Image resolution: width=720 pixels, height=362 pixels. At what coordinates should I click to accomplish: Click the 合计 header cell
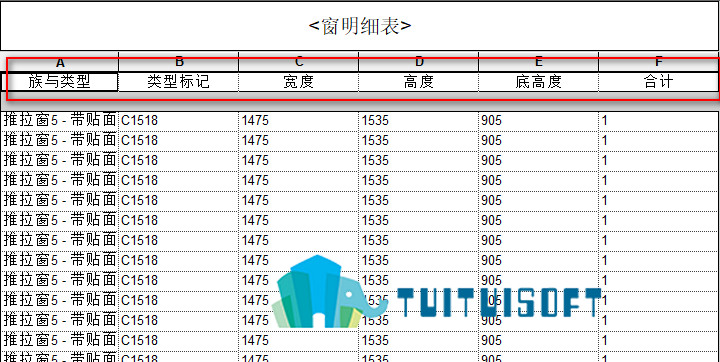click(659, 82)
